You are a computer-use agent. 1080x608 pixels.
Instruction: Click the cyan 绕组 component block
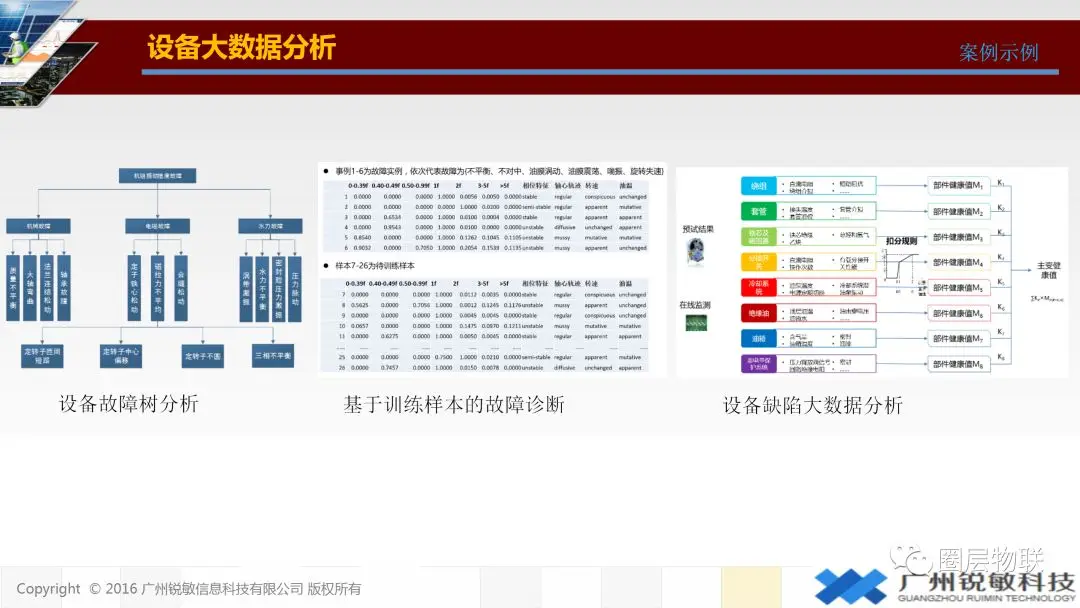[x=758, y=186]
